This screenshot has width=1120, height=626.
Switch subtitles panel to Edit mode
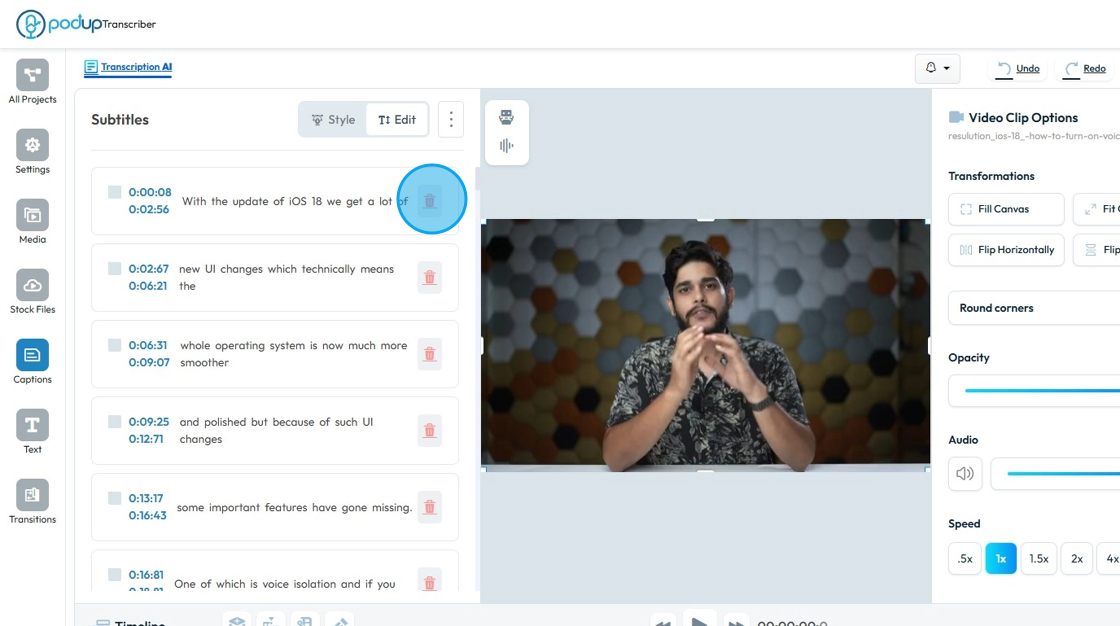coord(396,119)
